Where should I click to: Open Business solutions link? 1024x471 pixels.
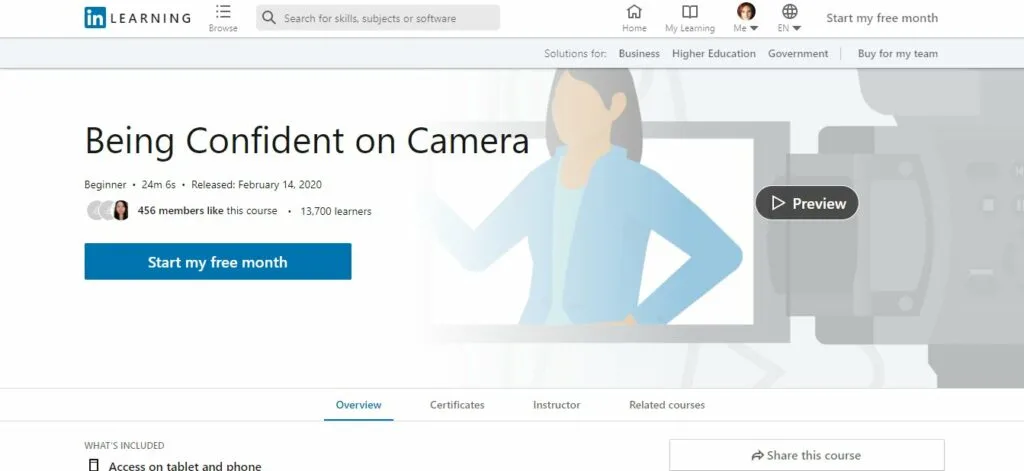pyautogui.click(x=639, y=54)
